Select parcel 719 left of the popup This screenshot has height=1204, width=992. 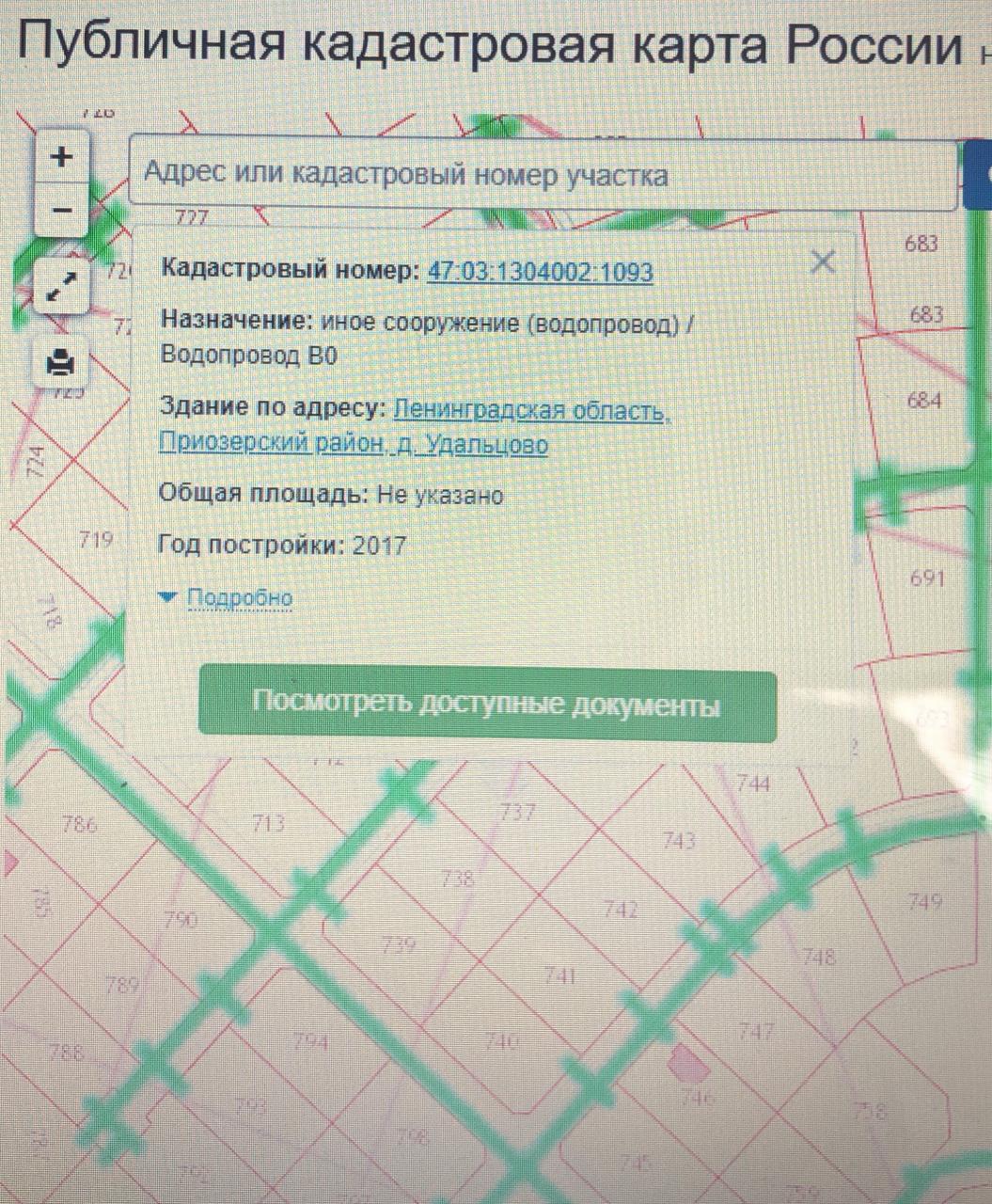coord(96,539)
